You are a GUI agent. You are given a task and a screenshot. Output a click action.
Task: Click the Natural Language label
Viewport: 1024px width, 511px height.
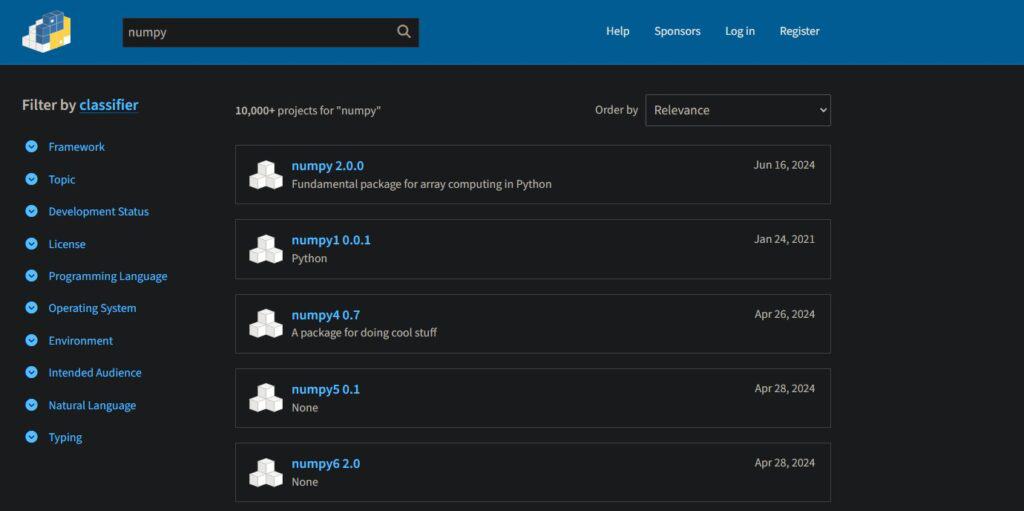(x=92, y=405)
